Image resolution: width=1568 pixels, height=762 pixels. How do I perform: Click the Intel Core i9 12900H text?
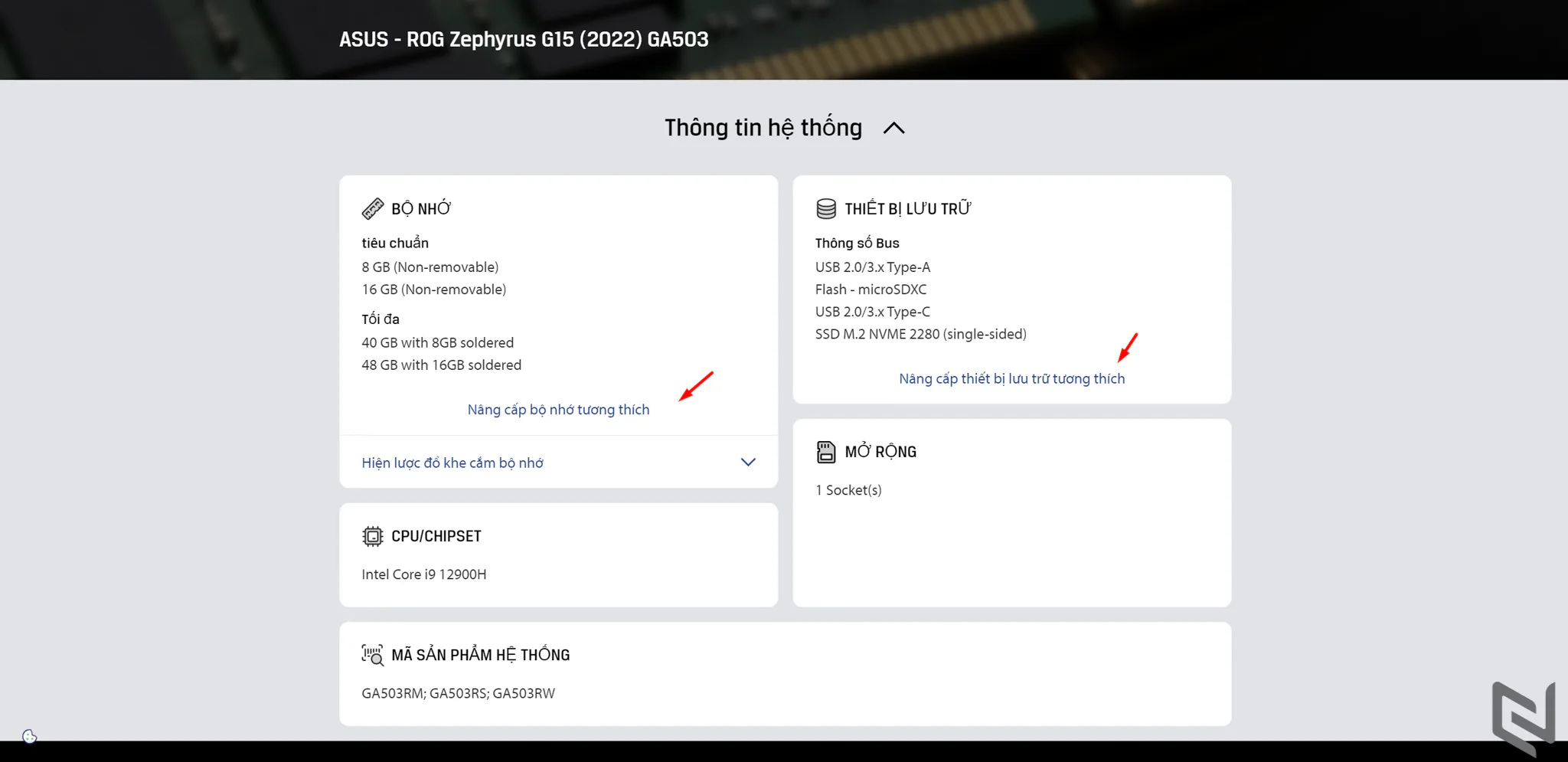[x=424, y=574]
